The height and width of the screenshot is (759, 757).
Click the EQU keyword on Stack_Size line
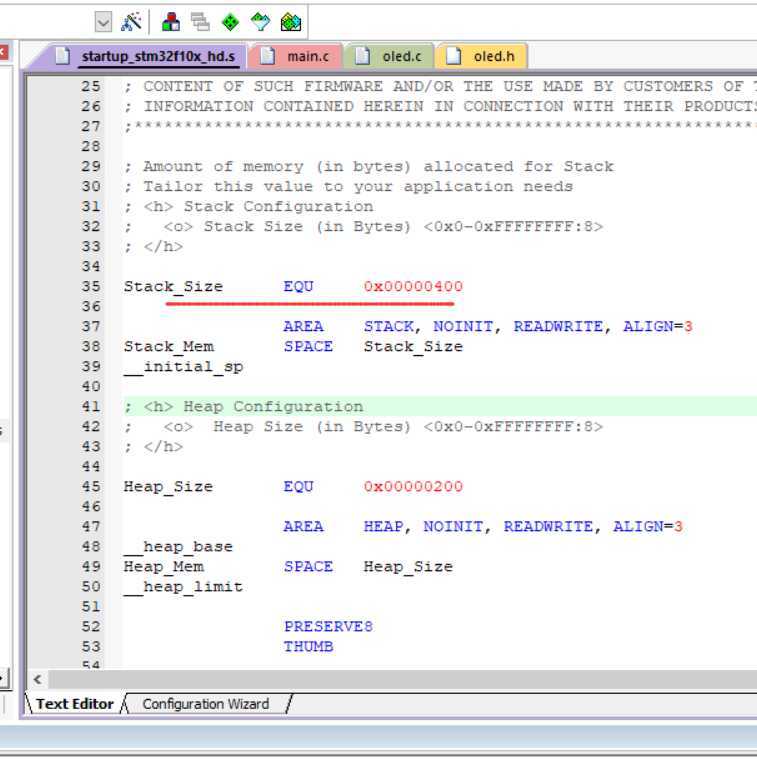click(x=299, y=287)
